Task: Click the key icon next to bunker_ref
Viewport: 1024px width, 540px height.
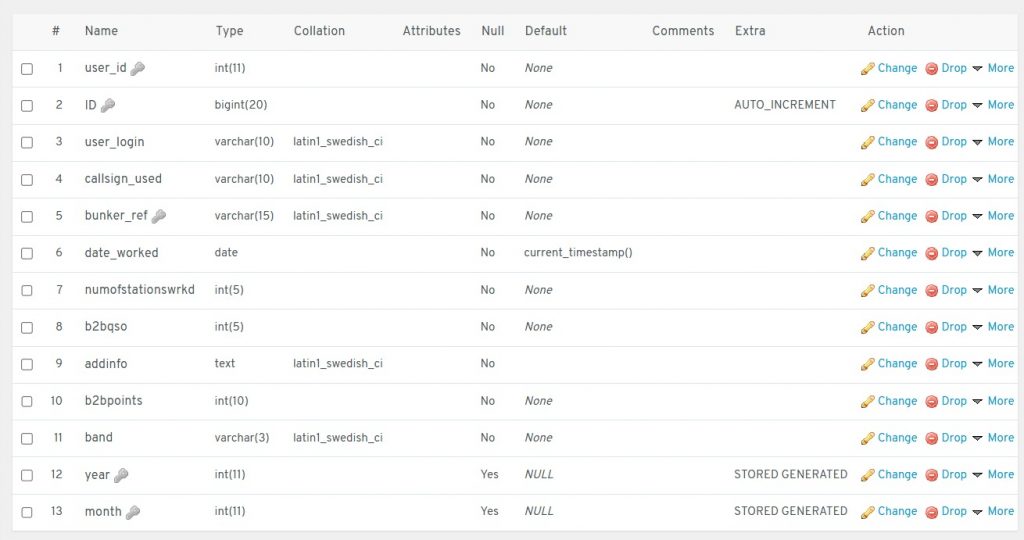Action: (158, 216)
